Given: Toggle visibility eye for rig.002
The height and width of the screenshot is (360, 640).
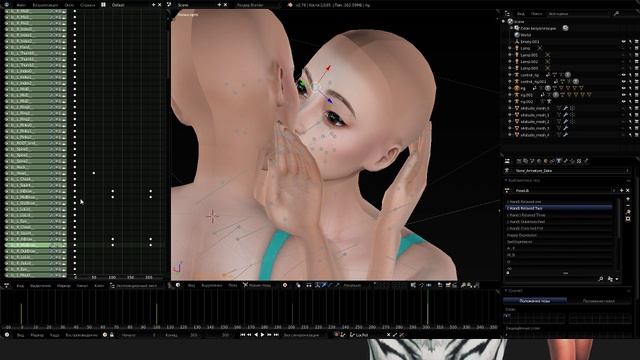Looking at the screenshot, I should (624, 102).
